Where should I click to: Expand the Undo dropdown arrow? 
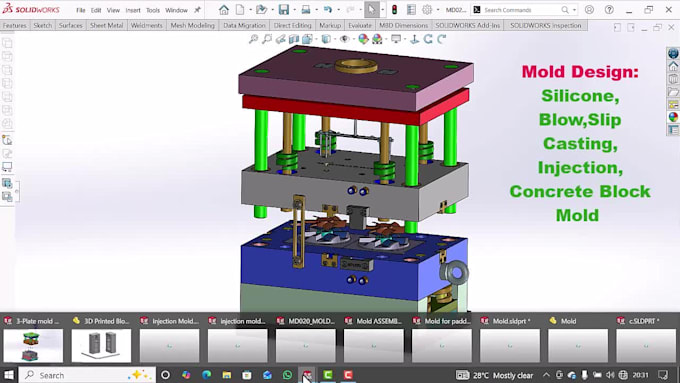(x=339, y=10)
